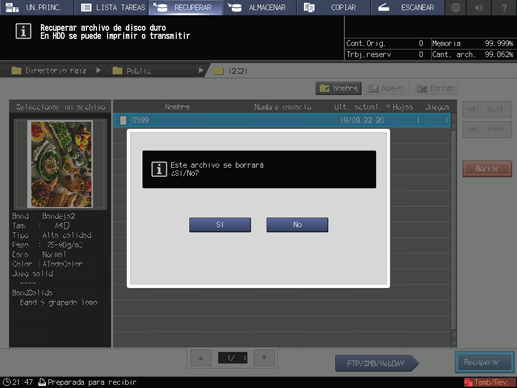Open the UN. PRINC. tab
This screenshot has width=517, height=388.
[x=36, y=7]
